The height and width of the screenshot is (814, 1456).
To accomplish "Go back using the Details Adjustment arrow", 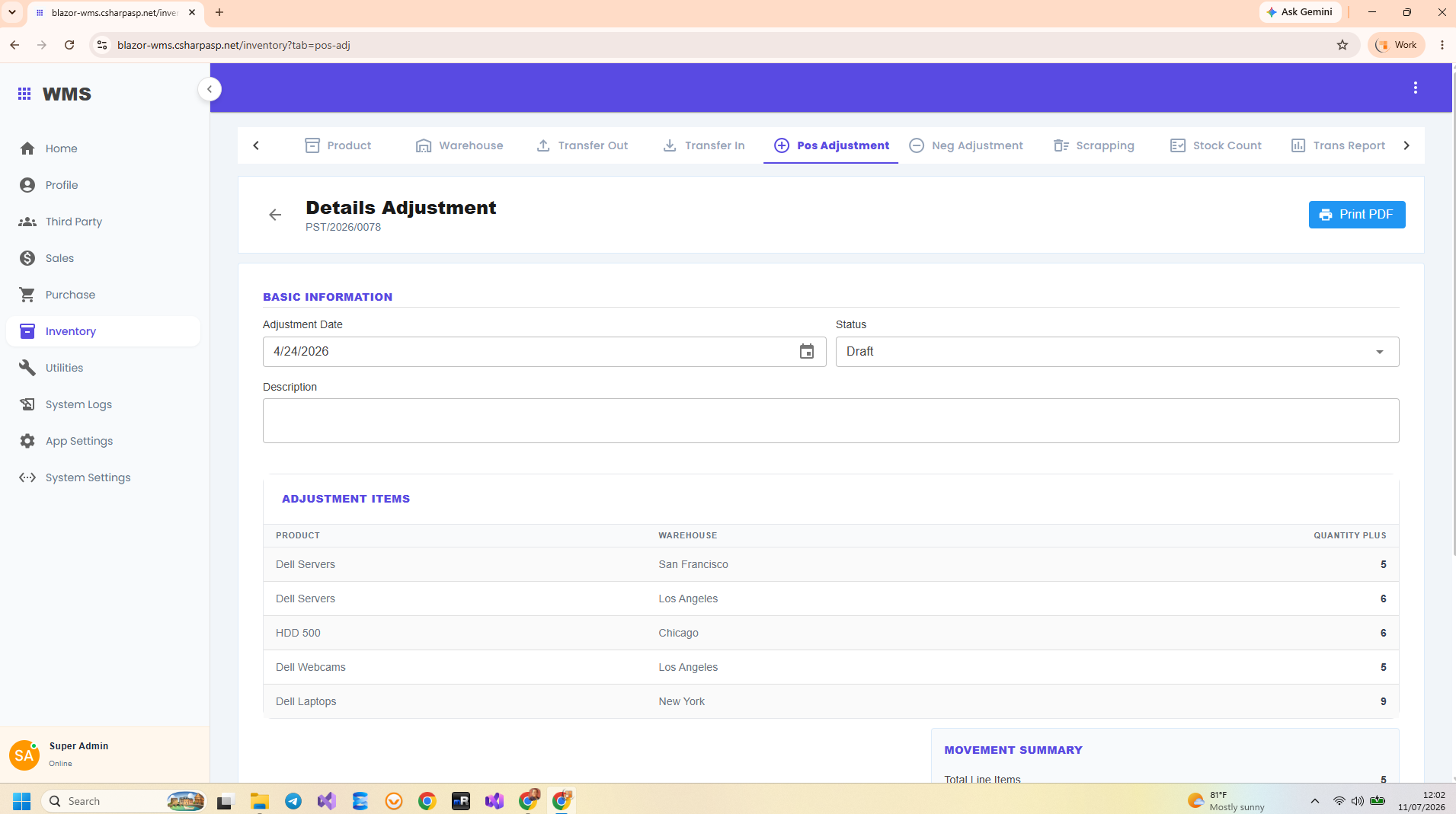I will 275,215.
